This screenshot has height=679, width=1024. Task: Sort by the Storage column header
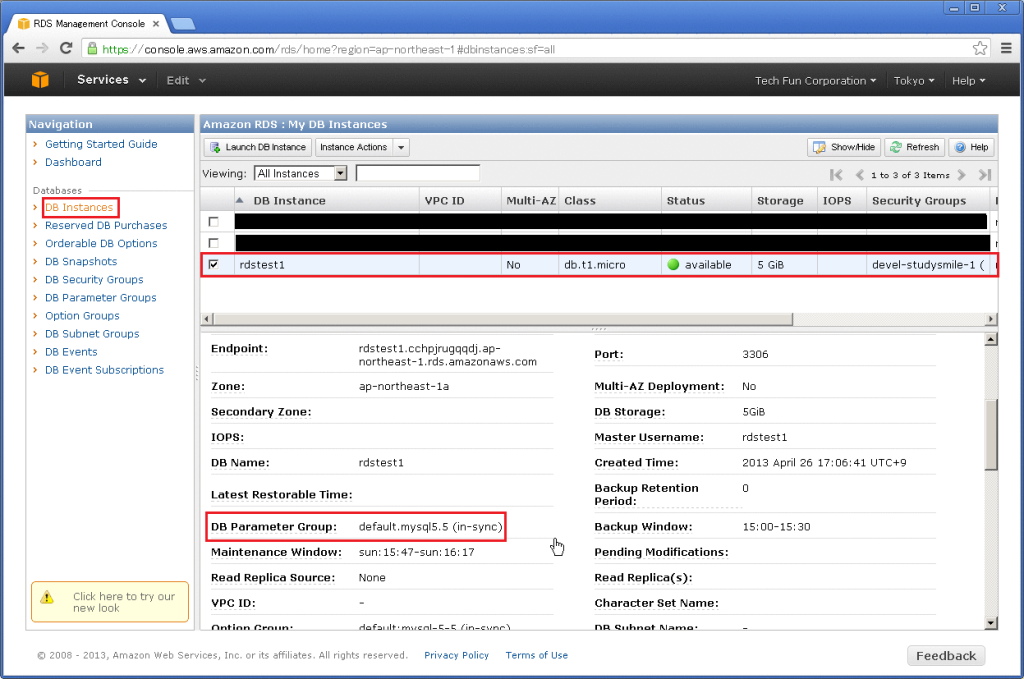point(784,200)
